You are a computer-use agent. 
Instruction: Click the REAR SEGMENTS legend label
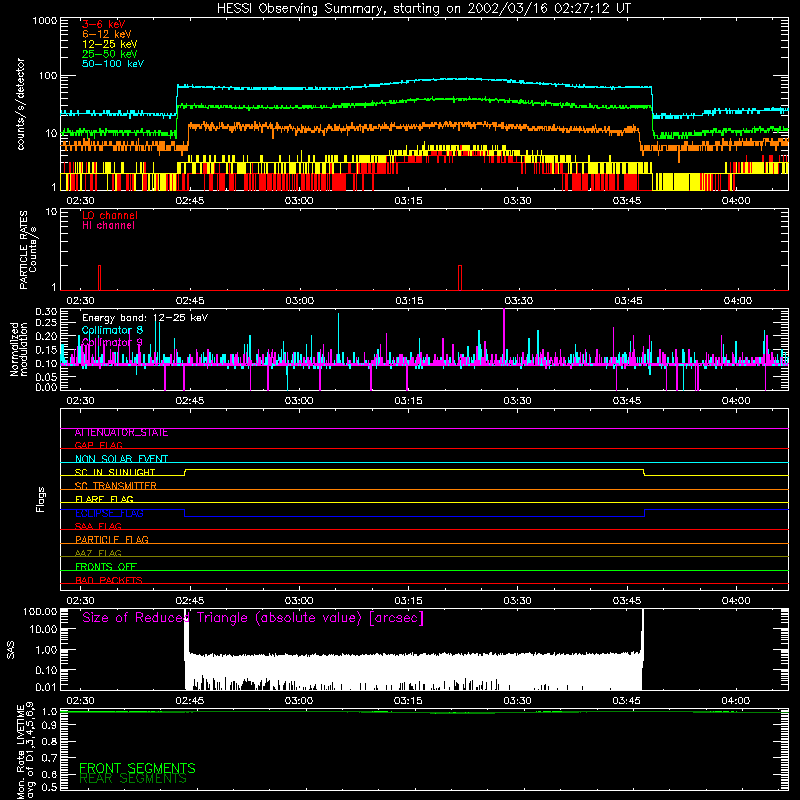[133, 779]
